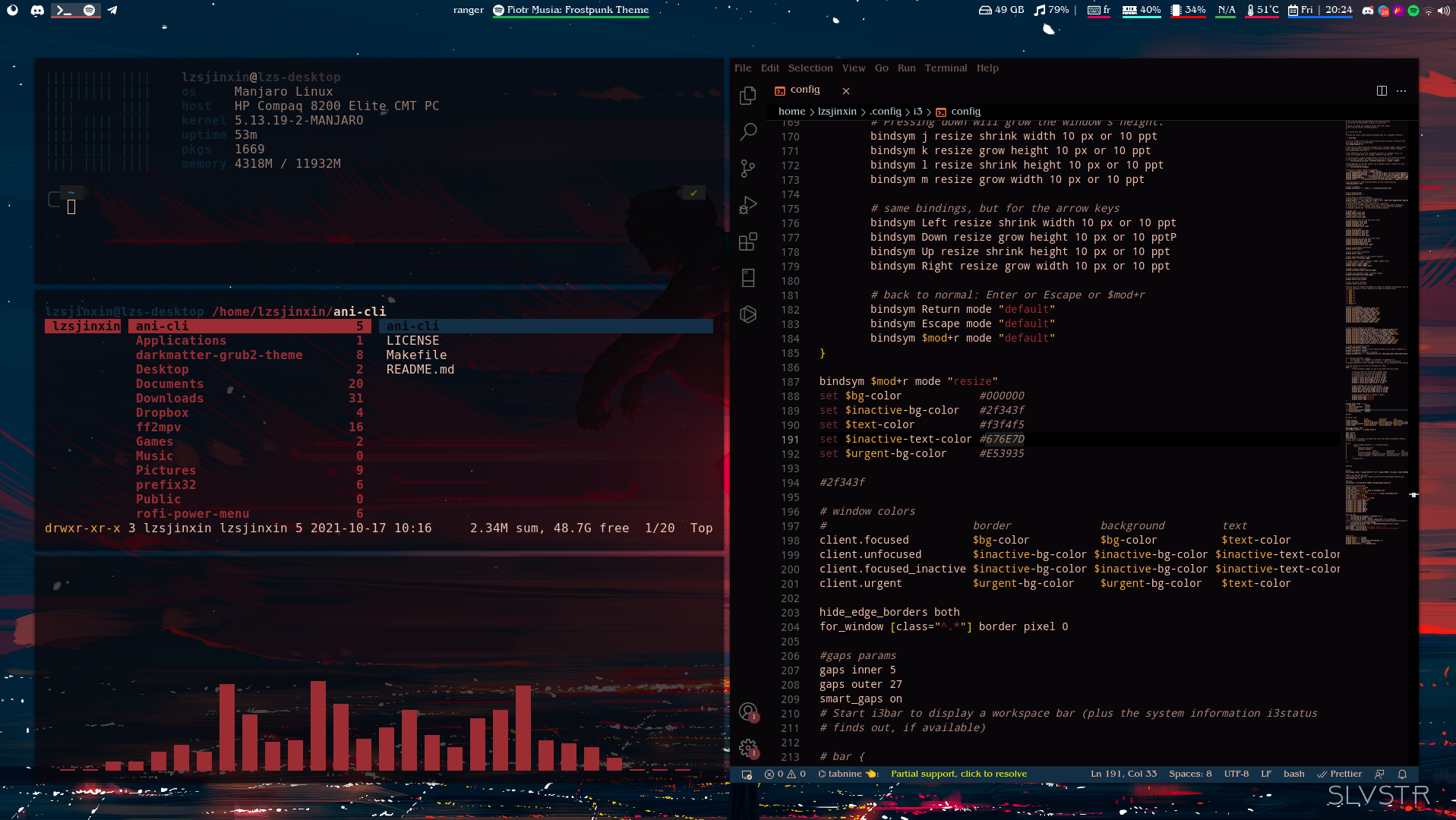
Task: Open the Terminal menu
Action: [x=946, y=68]
